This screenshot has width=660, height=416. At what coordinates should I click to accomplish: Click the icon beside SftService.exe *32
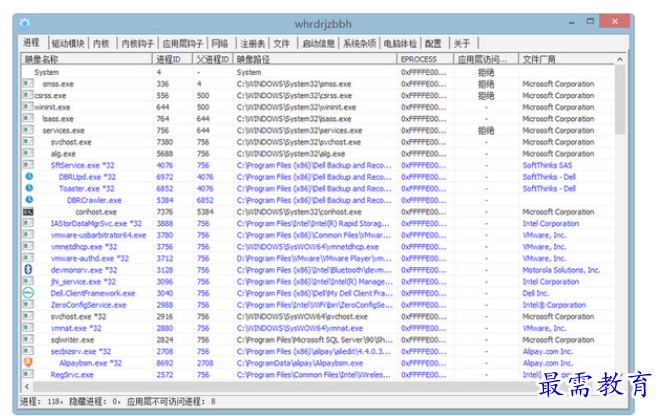[28, 165]
